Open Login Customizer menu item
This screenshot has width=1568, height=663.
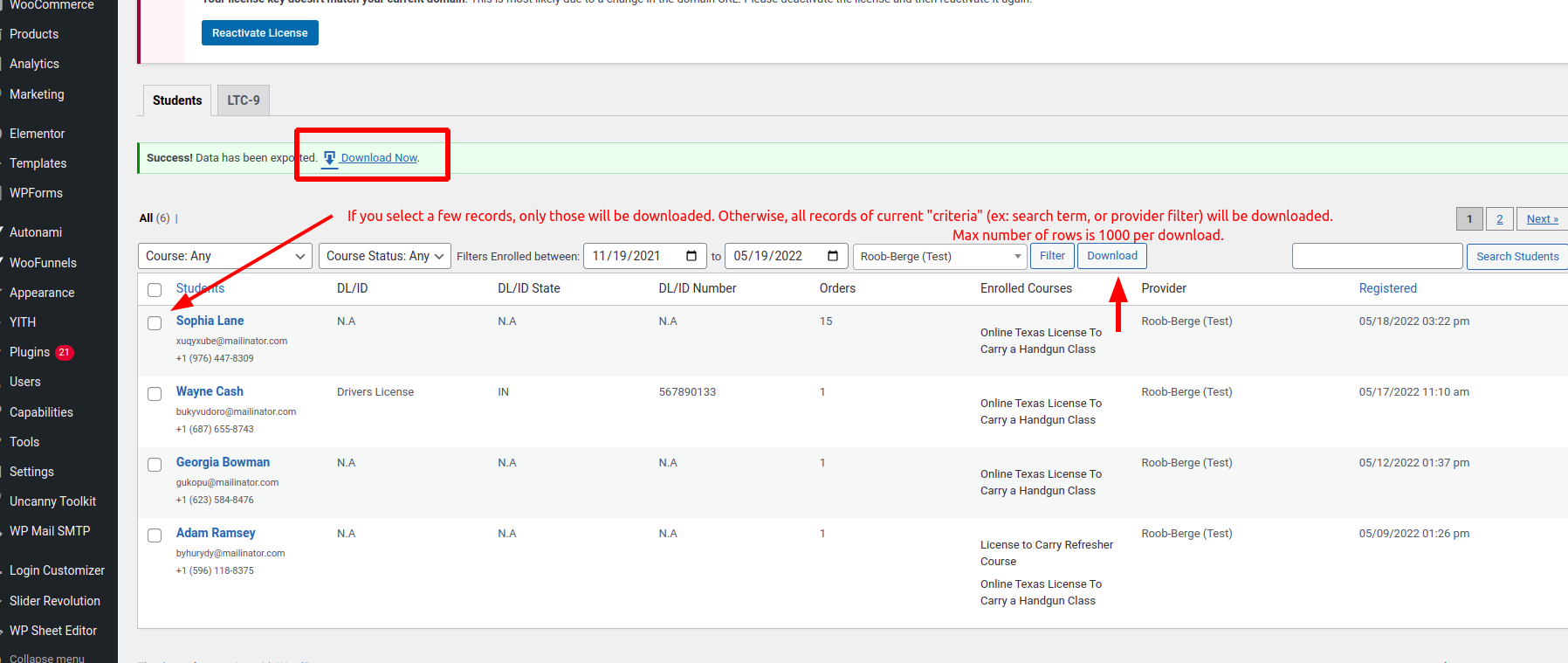(x=58, y=570)
